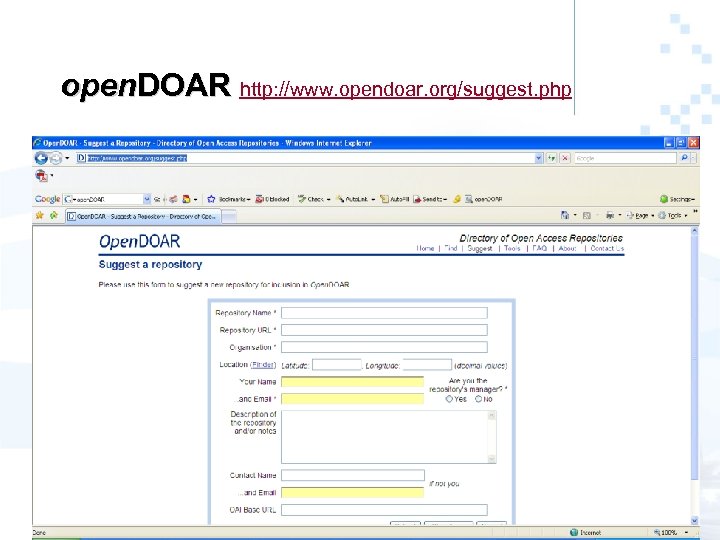Screen dimensions: 720x540
Task: Click the Google toolbar search field
Action: click(x=103, y=199)
